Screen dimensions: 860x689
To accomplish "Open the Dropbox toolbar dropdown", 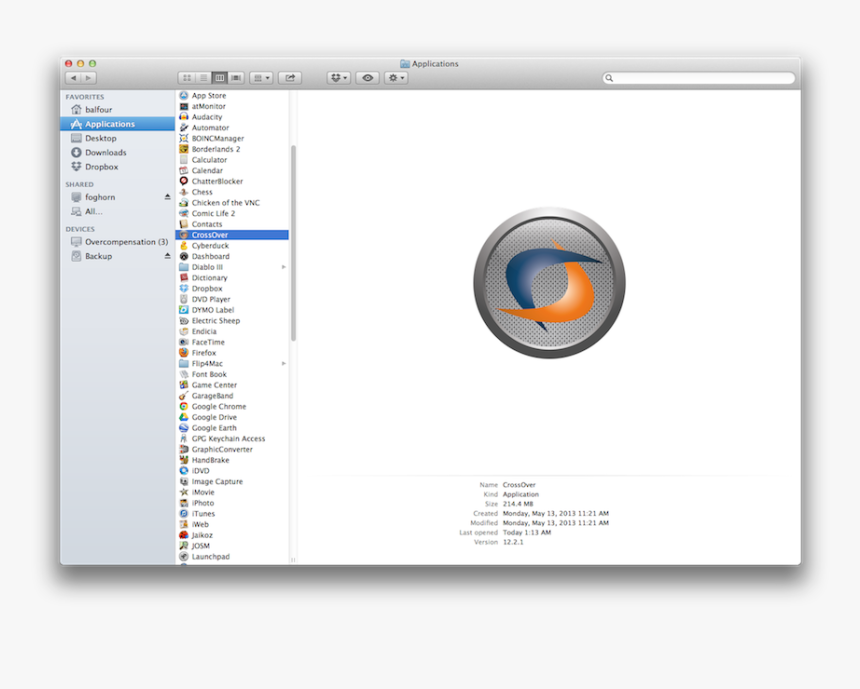I will click(x=339, y=78).
